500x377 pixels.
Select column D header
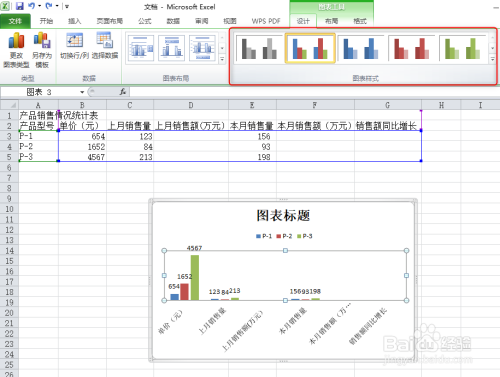tap(191, 105)
